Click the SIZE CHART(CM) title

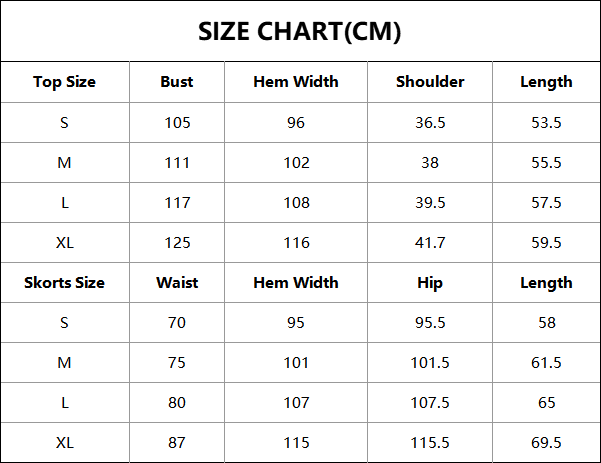(x=300, y=31)
